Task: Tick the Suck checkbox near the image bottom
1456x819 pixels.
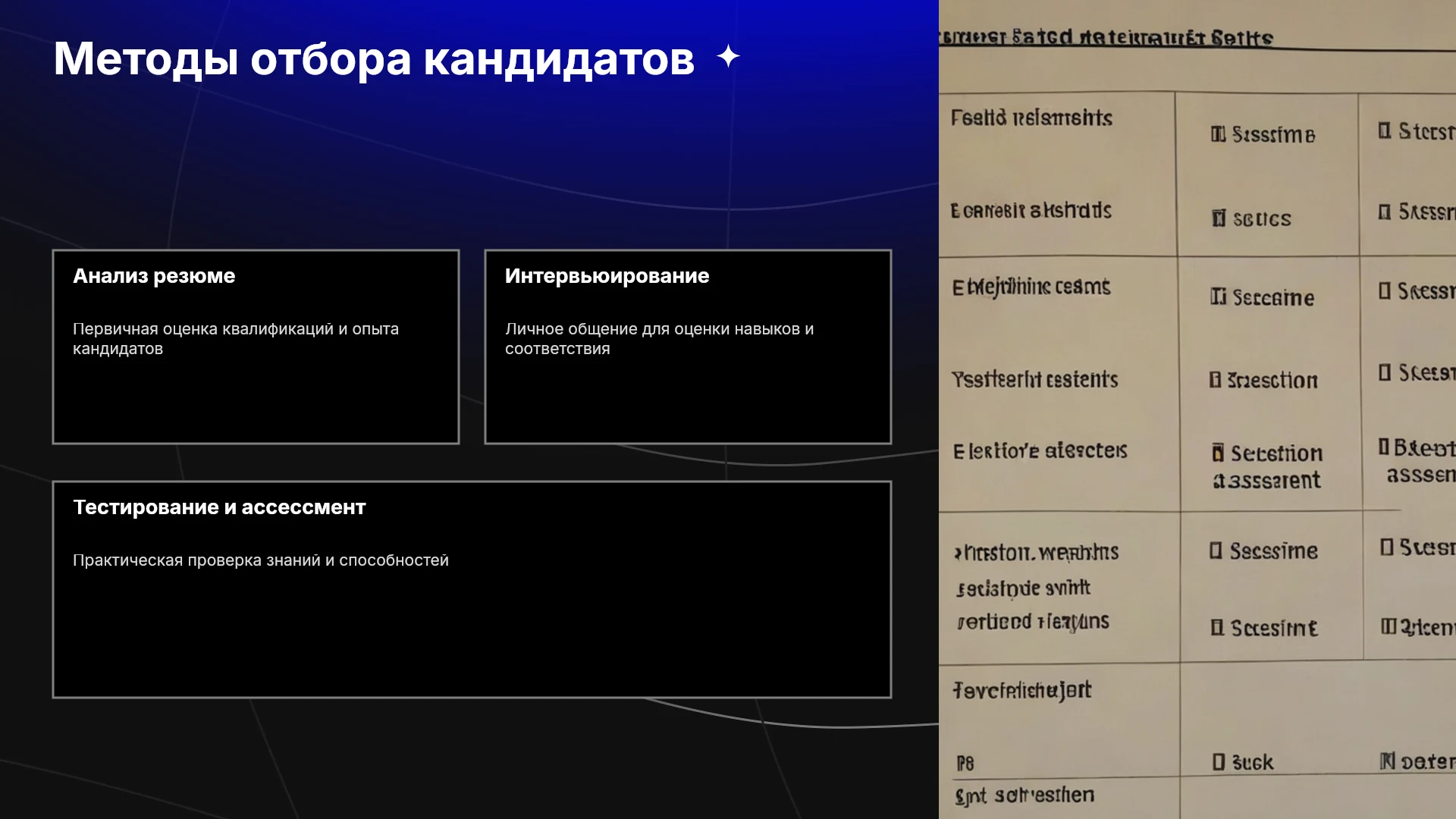Action: coord(1218,761)
